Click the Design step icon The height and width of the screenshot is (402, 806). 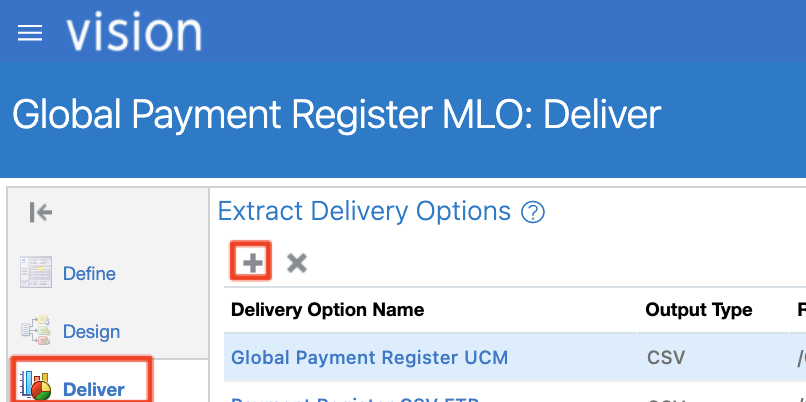[35, 331]
